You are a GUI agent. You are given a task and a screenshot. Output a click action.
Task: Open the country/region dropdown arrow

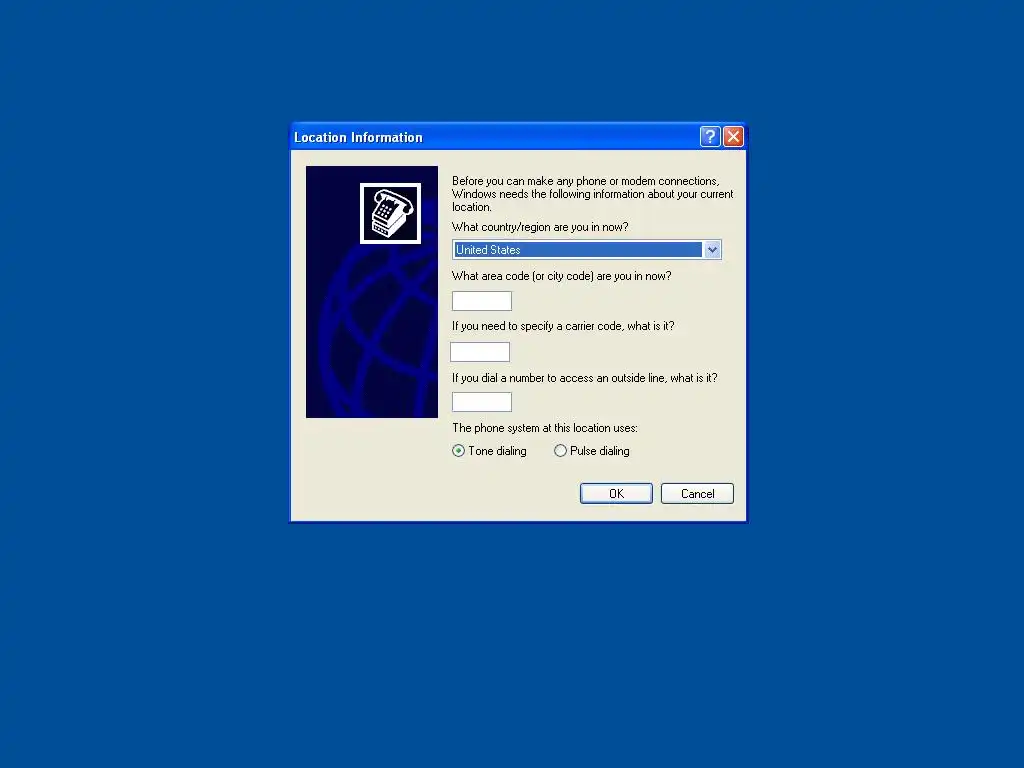(712, 249)
